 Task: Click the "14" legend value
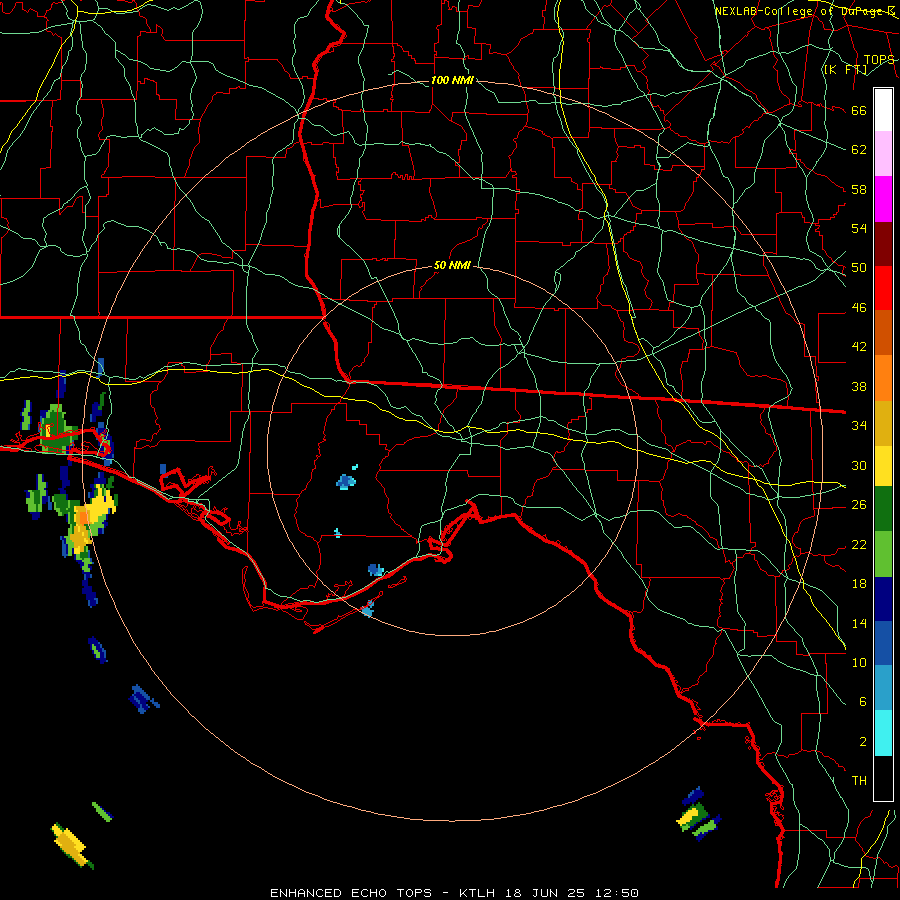pos(859,623)
